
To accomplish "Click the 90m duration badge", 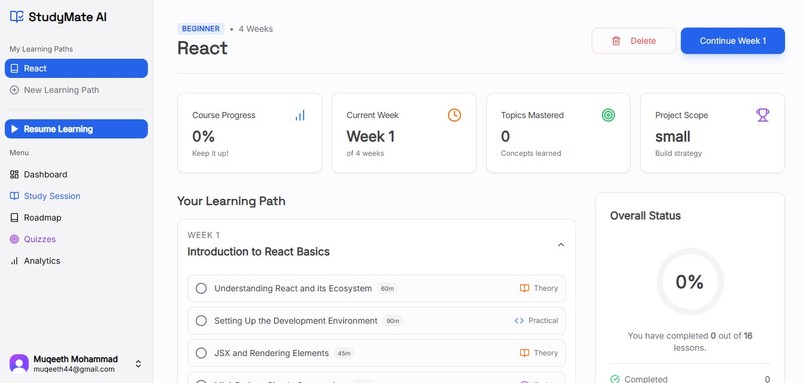I will 393,321.
